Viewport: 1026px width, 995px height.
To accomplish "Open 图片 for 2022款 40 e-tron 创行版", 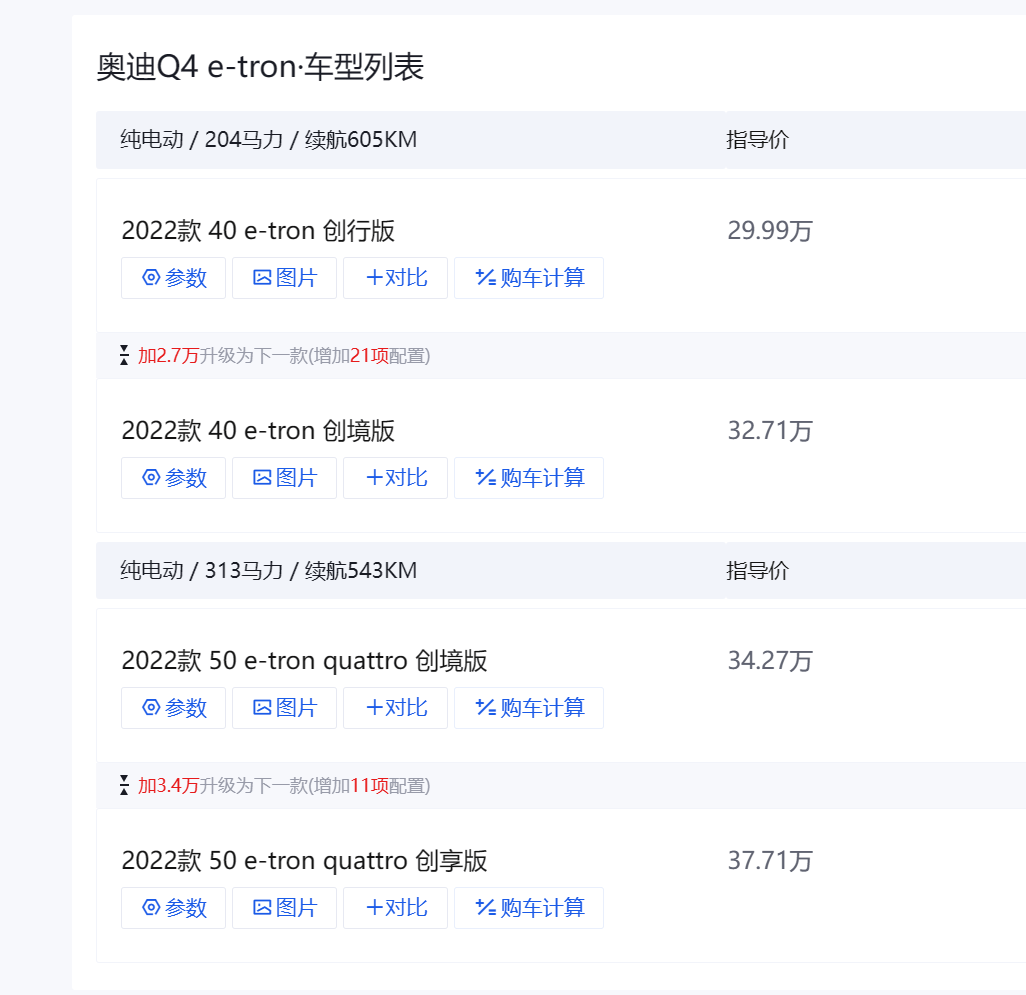I will click(x=285, y=278).
